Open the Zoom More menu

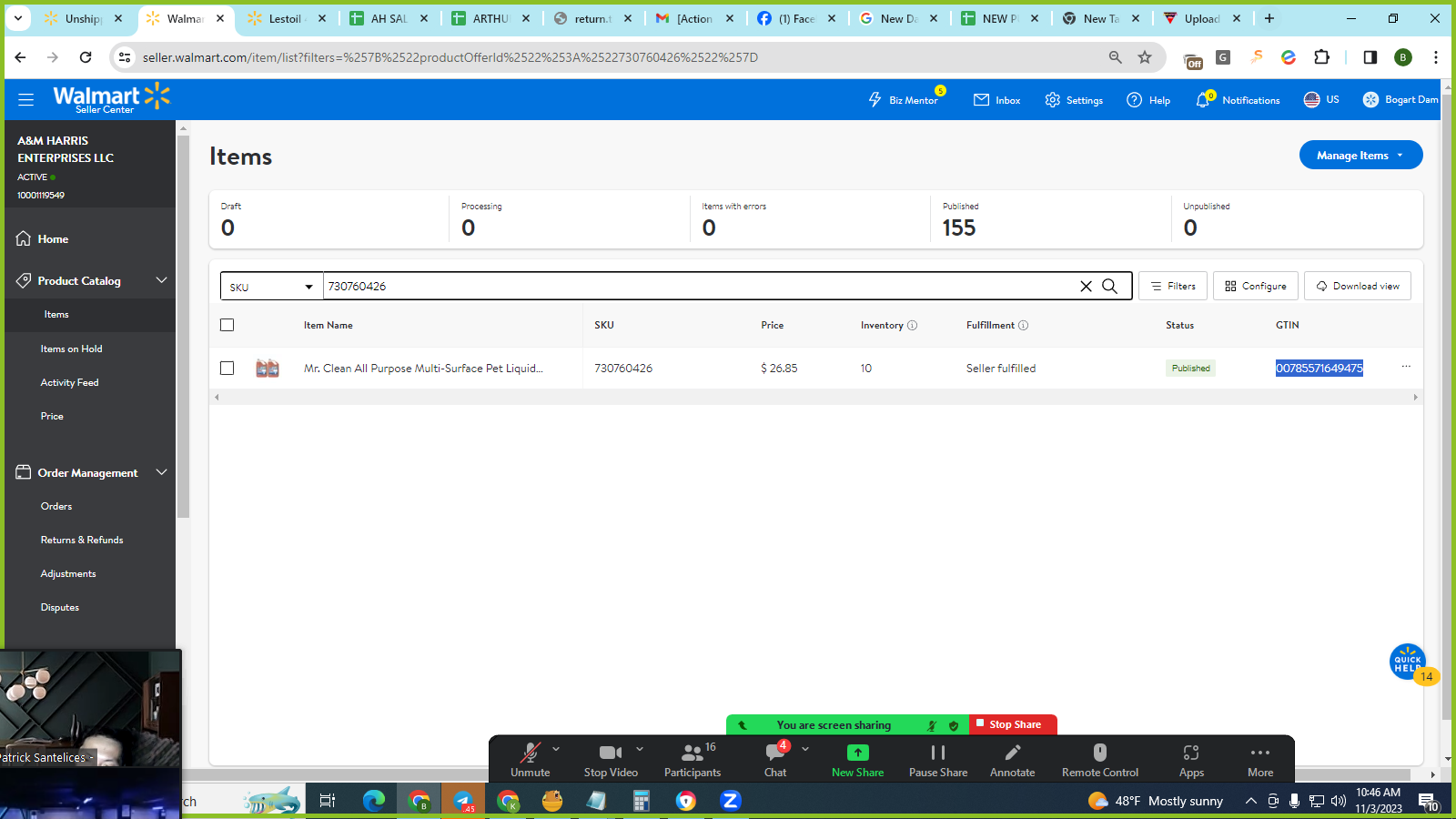coord(1260,760)
